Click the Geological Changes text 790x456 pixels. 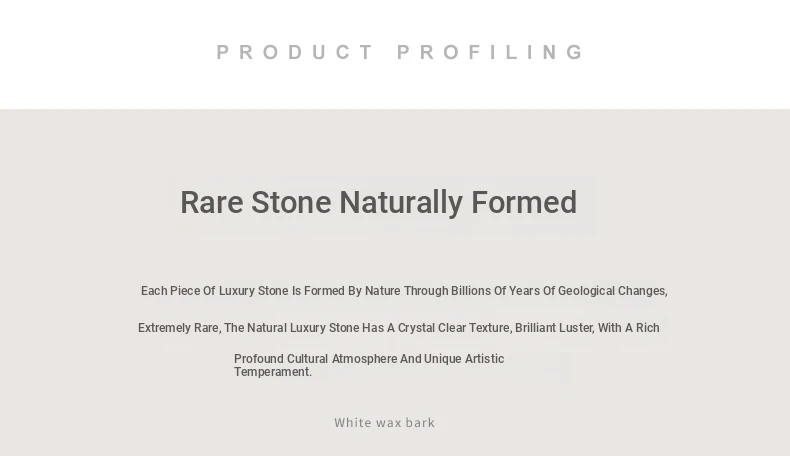click(612, 291)
